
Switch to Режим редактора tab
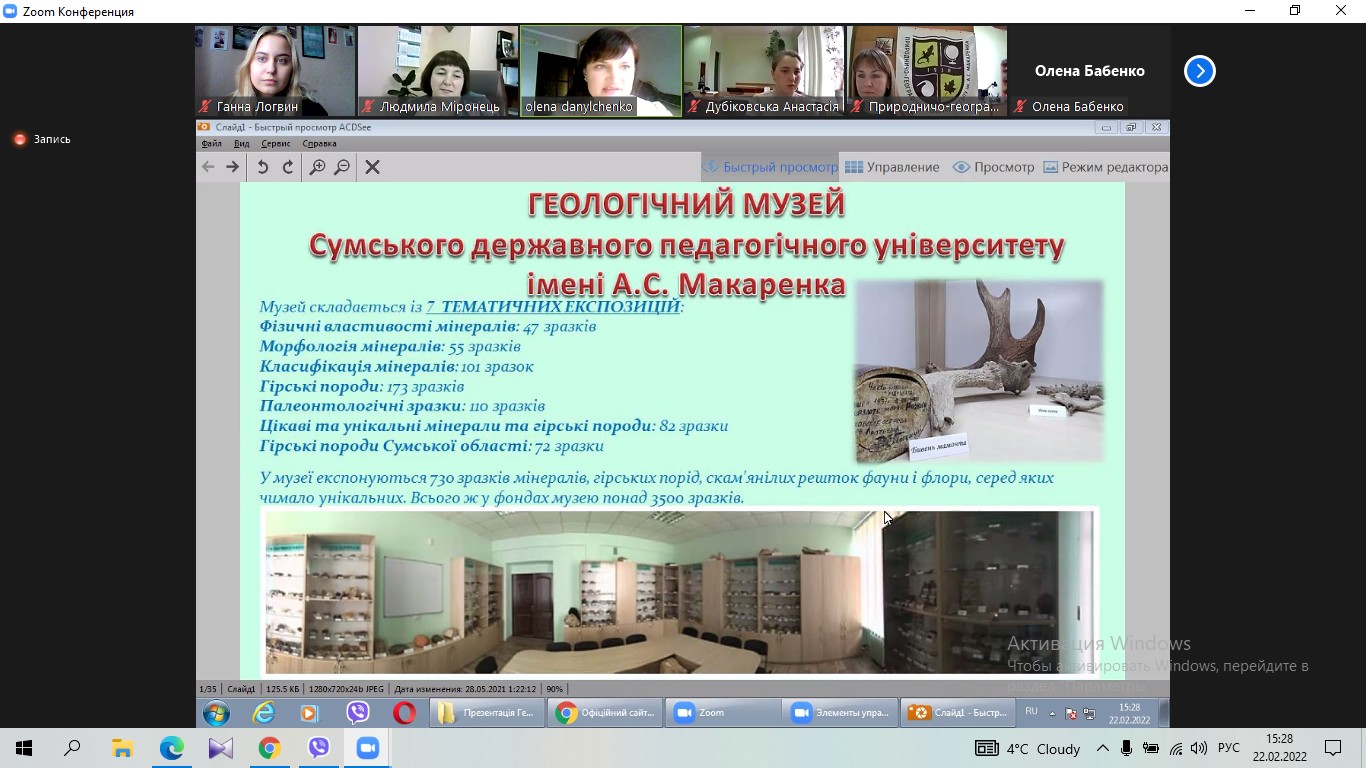(1105, 167)
